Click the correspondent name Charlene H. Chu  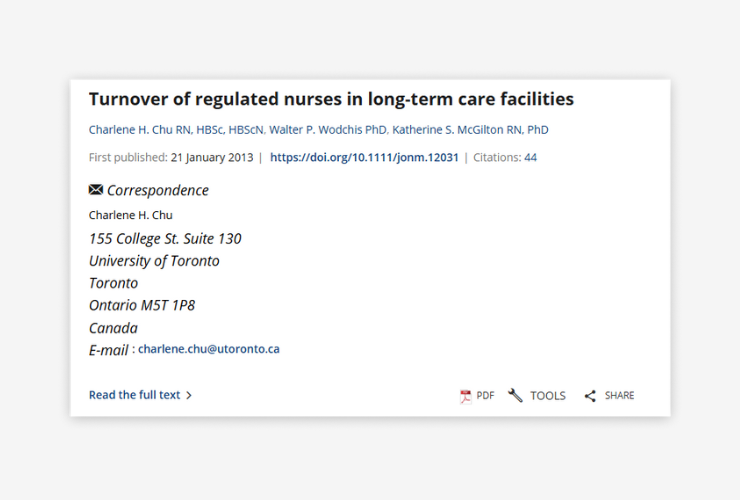point(131,215)
